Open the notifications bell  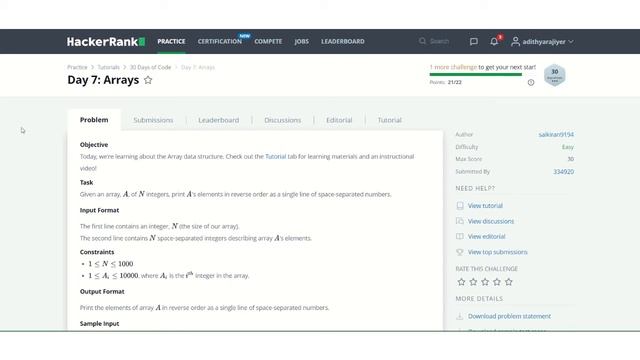[494, 41]
